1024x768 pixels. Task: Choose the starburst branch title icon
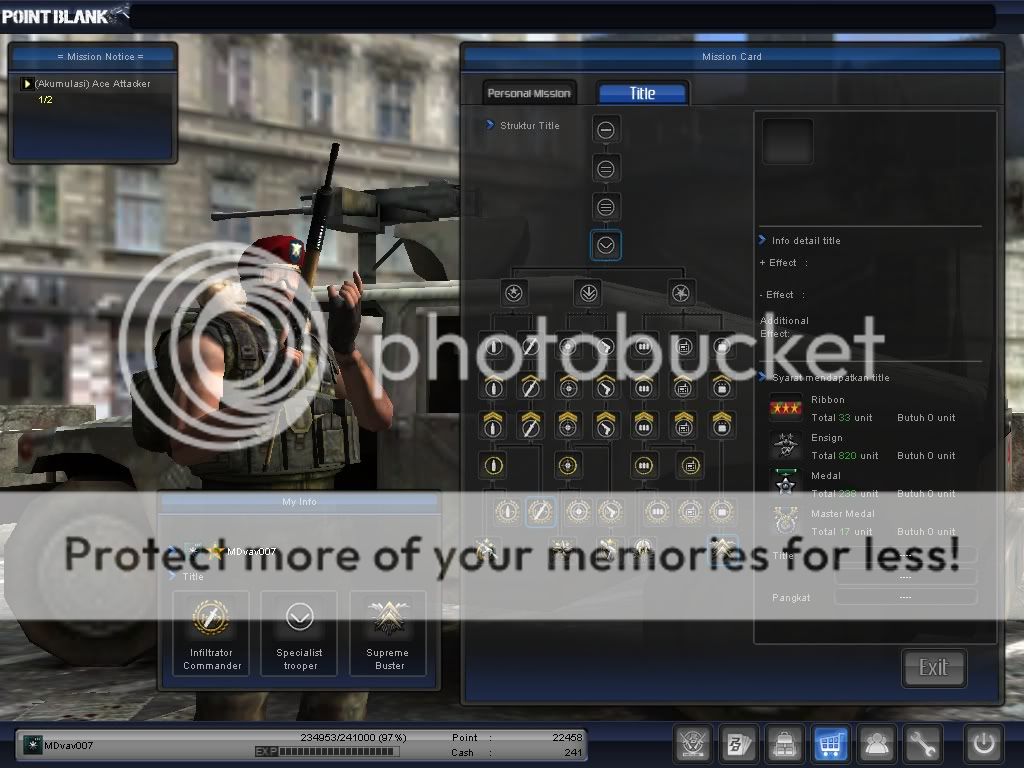click(680, 293)
